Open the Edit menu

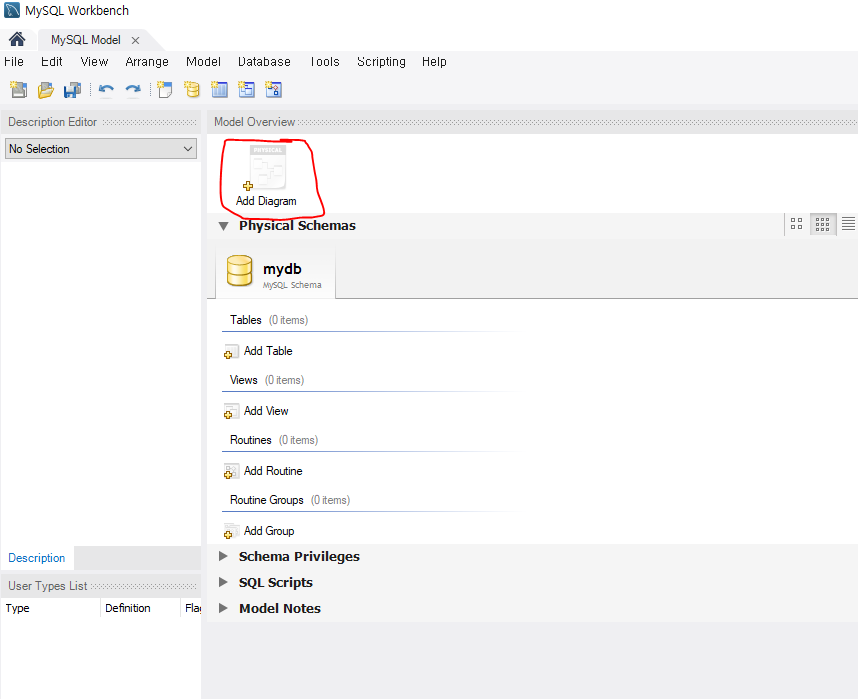(x=51, y=62)
